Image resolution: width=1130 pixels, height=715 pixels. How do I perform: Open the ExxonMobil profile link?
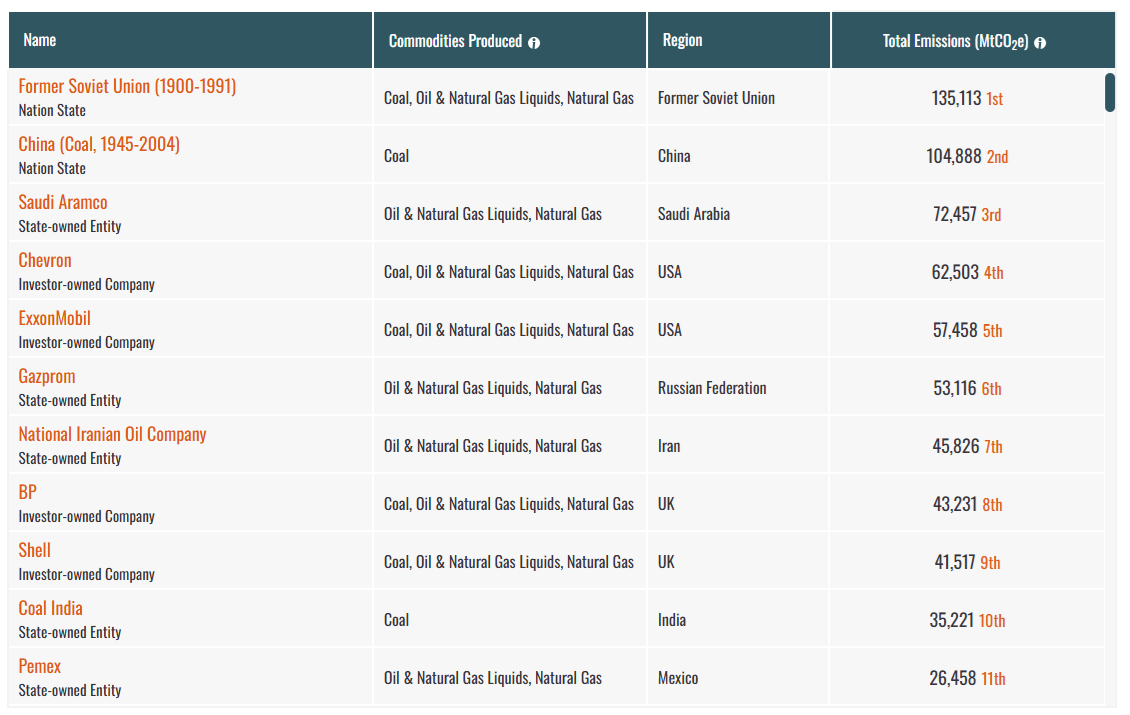pos(55,318)
